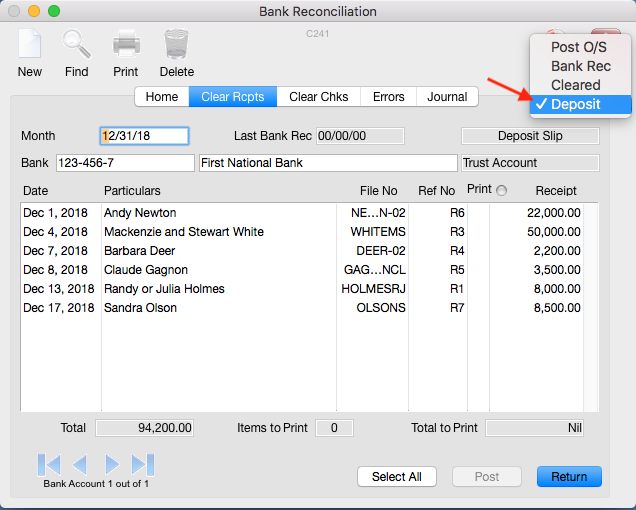
Task: Click the Month date input field
Action: [x=144, y=136]
